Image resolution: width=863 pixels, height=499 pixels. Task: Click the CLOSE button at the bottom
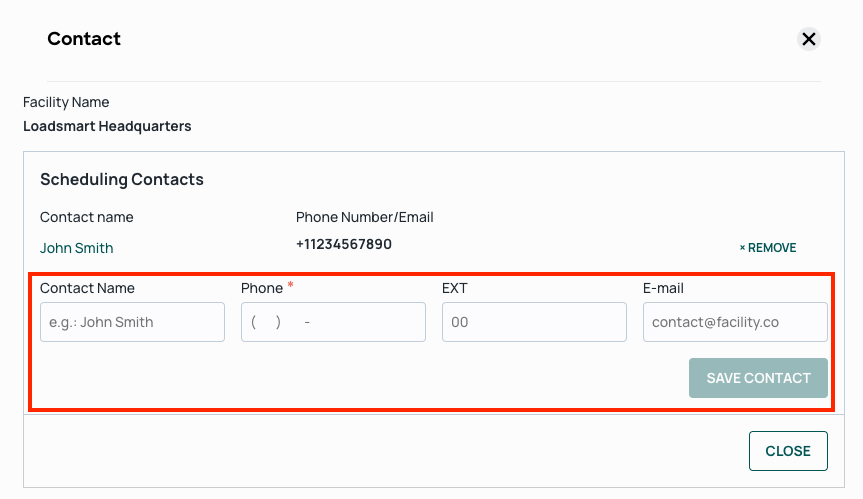pyautogui.click(x=788, y=451)
